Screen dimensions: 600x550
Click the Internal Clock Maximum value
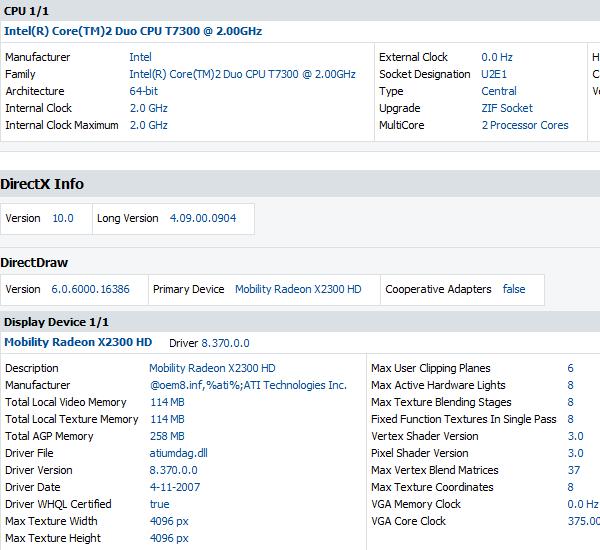[148, 125]
